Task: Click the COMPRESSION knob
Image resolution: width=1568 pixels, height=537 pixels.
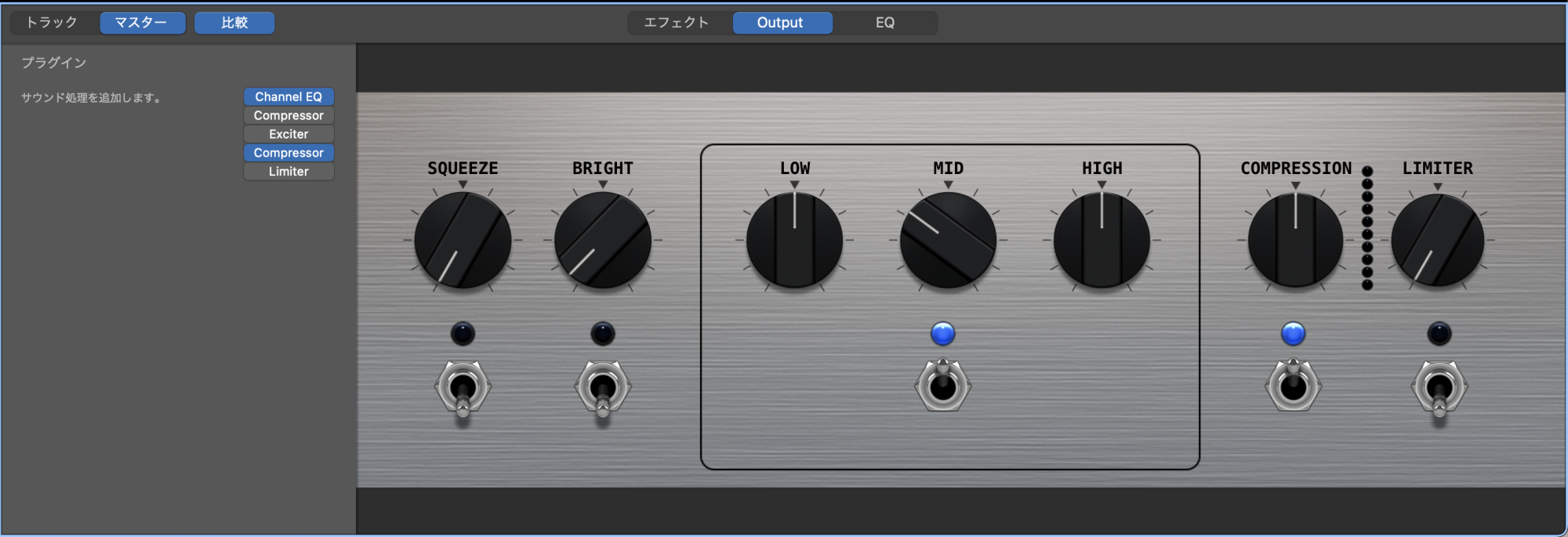Action: 1295,240
